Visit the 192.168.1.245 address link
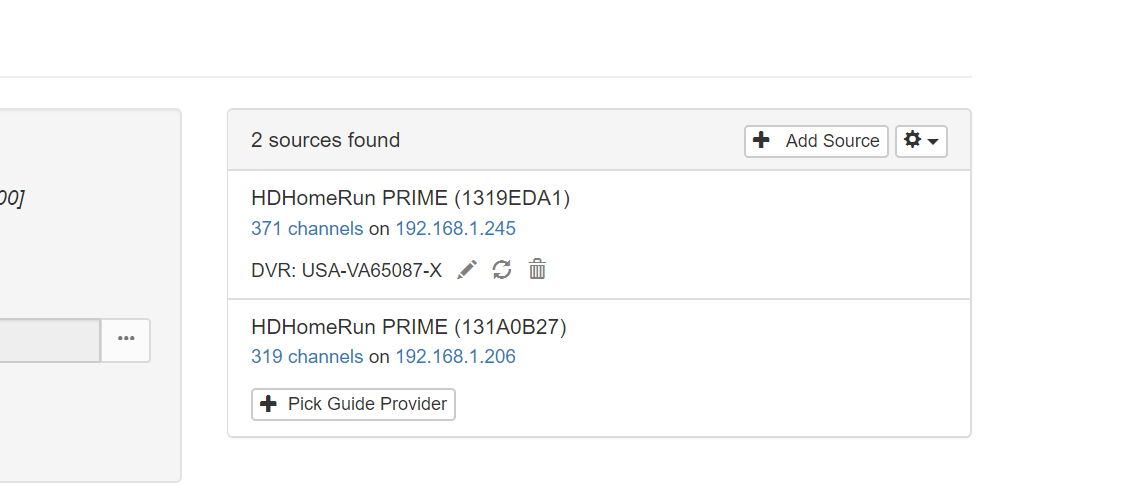The height and width of the screenshot is (486, 1126). tap(455, 229)
